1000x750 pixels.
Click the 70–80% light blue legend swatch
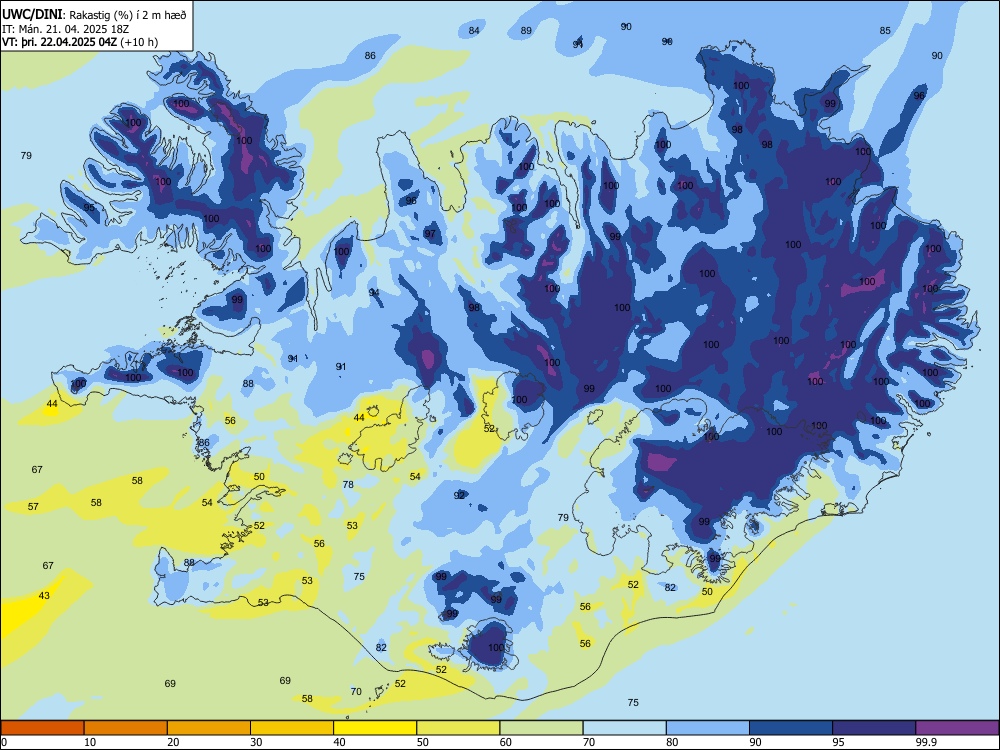coord(624,728)
